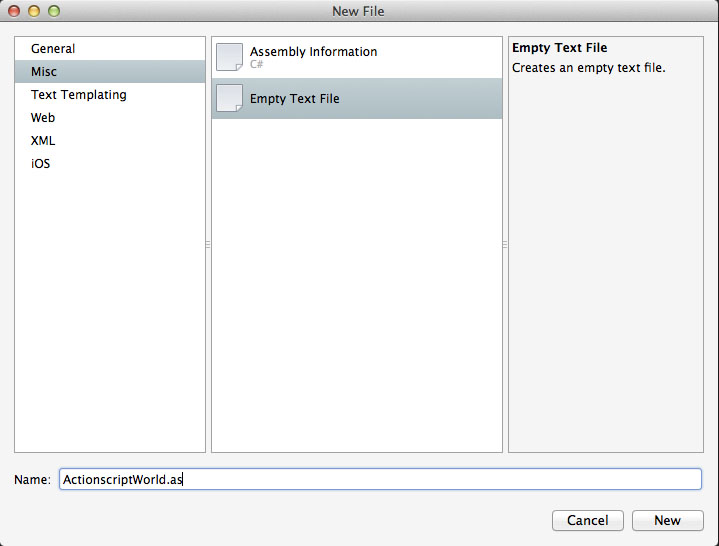Click the bold Empty Text File heading
This screenshot has height=546, width=719.
pyautogui.click(x=559, y=48)
